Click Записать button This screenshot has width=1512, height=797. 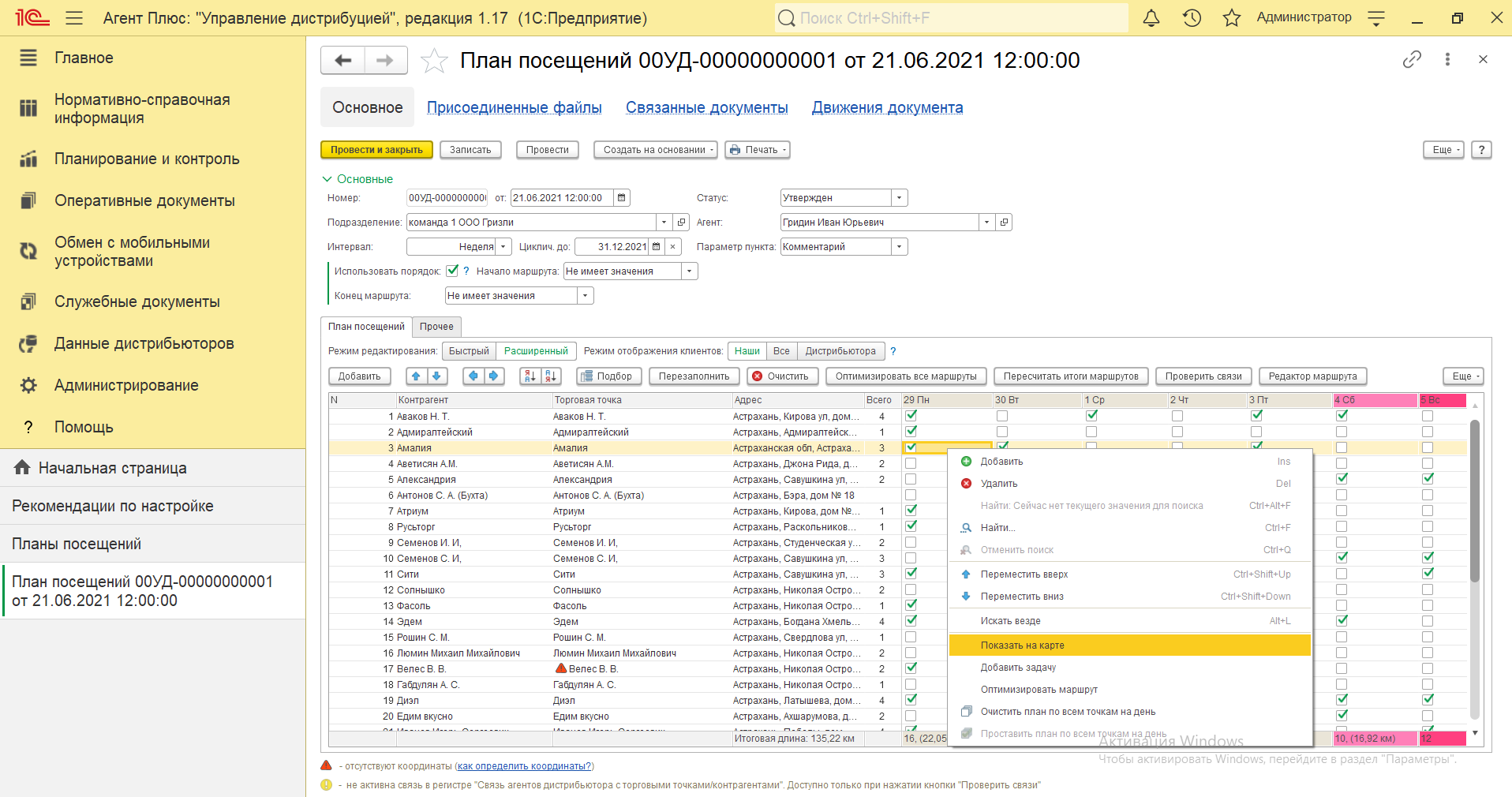[x=470, y=150]
